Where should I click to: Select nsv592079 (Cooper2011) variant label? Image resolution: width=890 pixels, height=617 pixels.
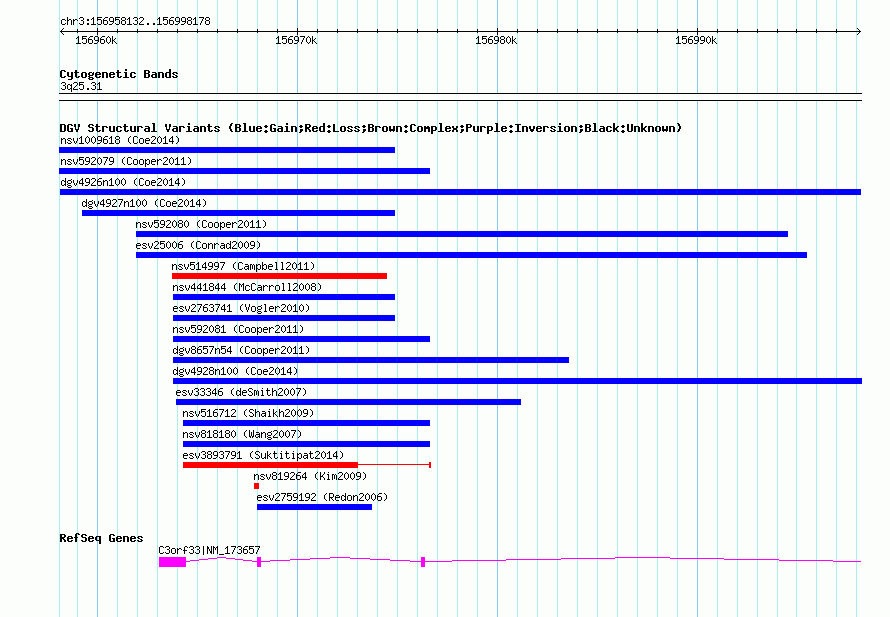(x=126, y=161)
